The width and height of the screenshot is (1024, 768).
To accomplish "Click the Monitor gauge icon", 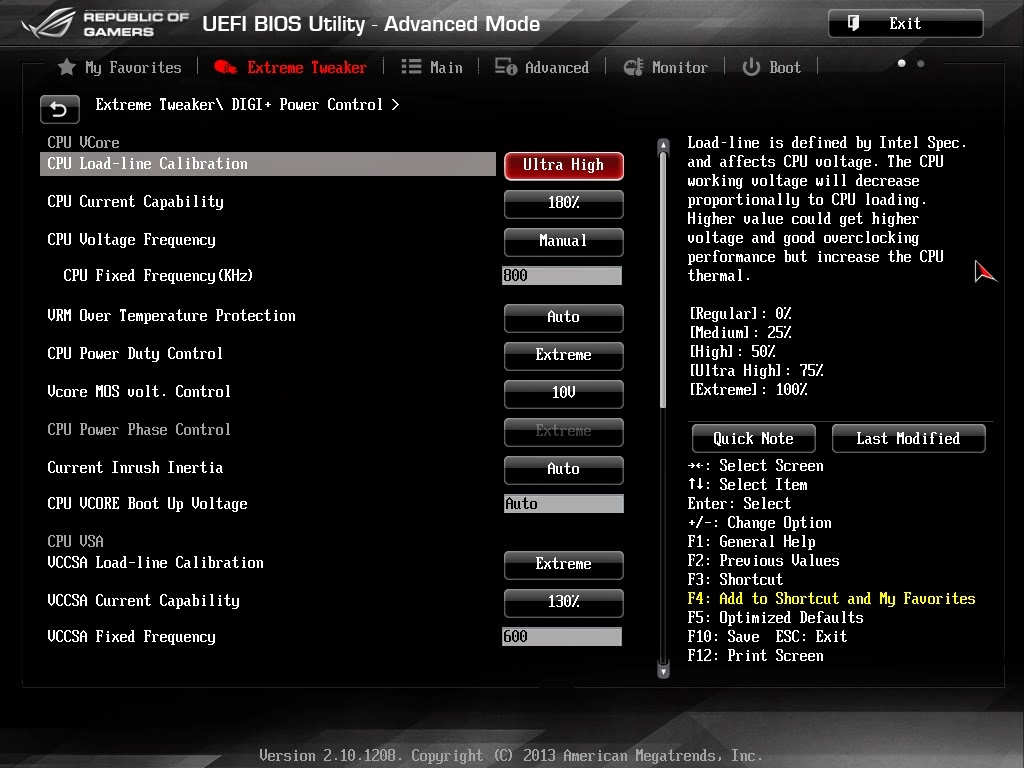I will [633, 67].
